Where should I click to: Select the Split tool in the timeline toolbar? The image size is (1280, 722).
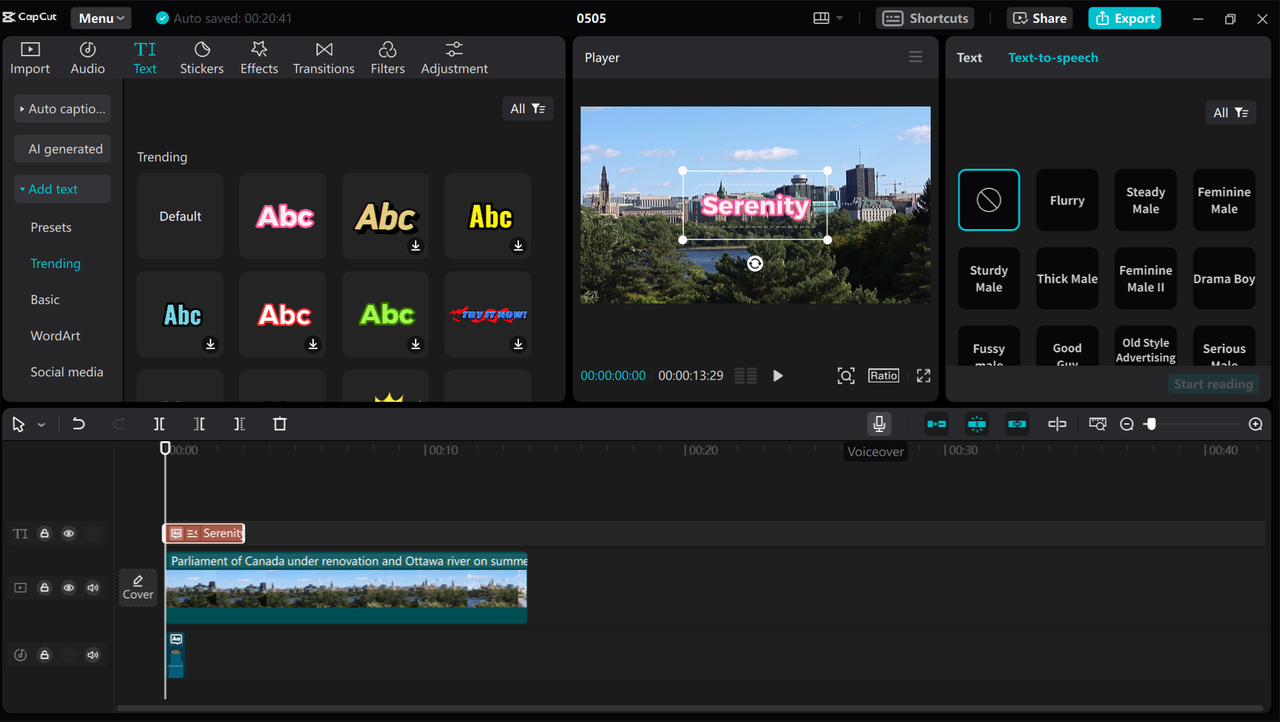159,423
